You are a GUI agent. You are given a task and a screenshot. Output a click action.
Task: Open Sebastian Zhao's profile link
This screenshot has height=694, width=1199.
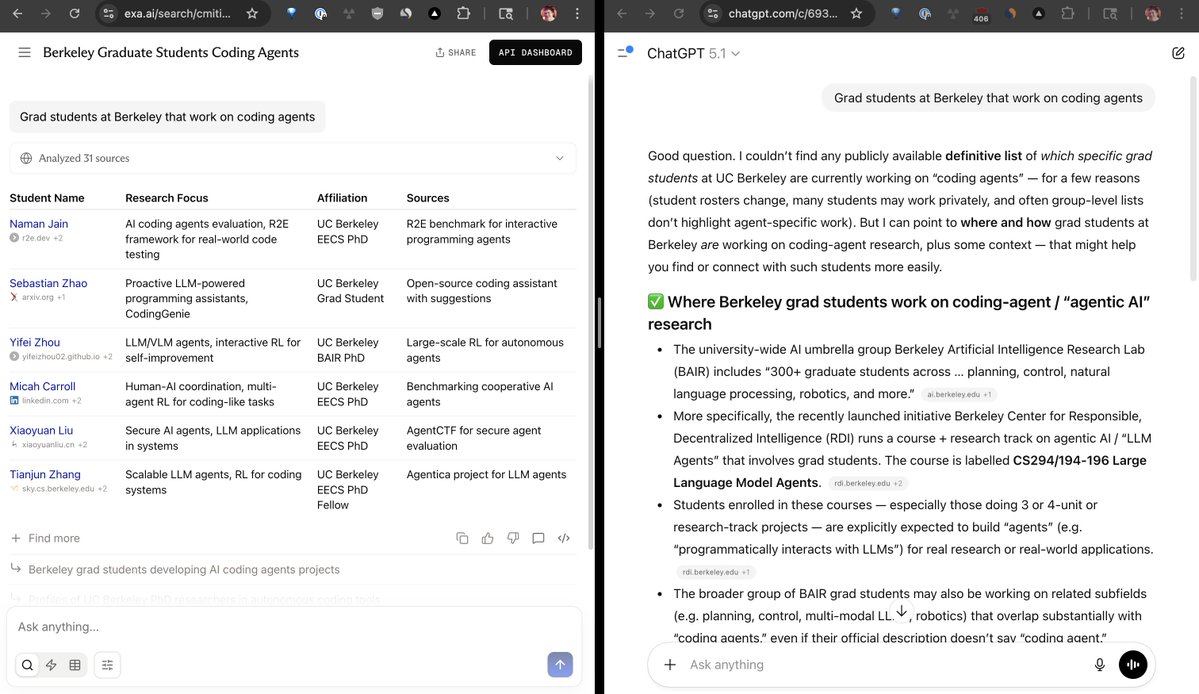pyautogui.click(x=48, y=283)
